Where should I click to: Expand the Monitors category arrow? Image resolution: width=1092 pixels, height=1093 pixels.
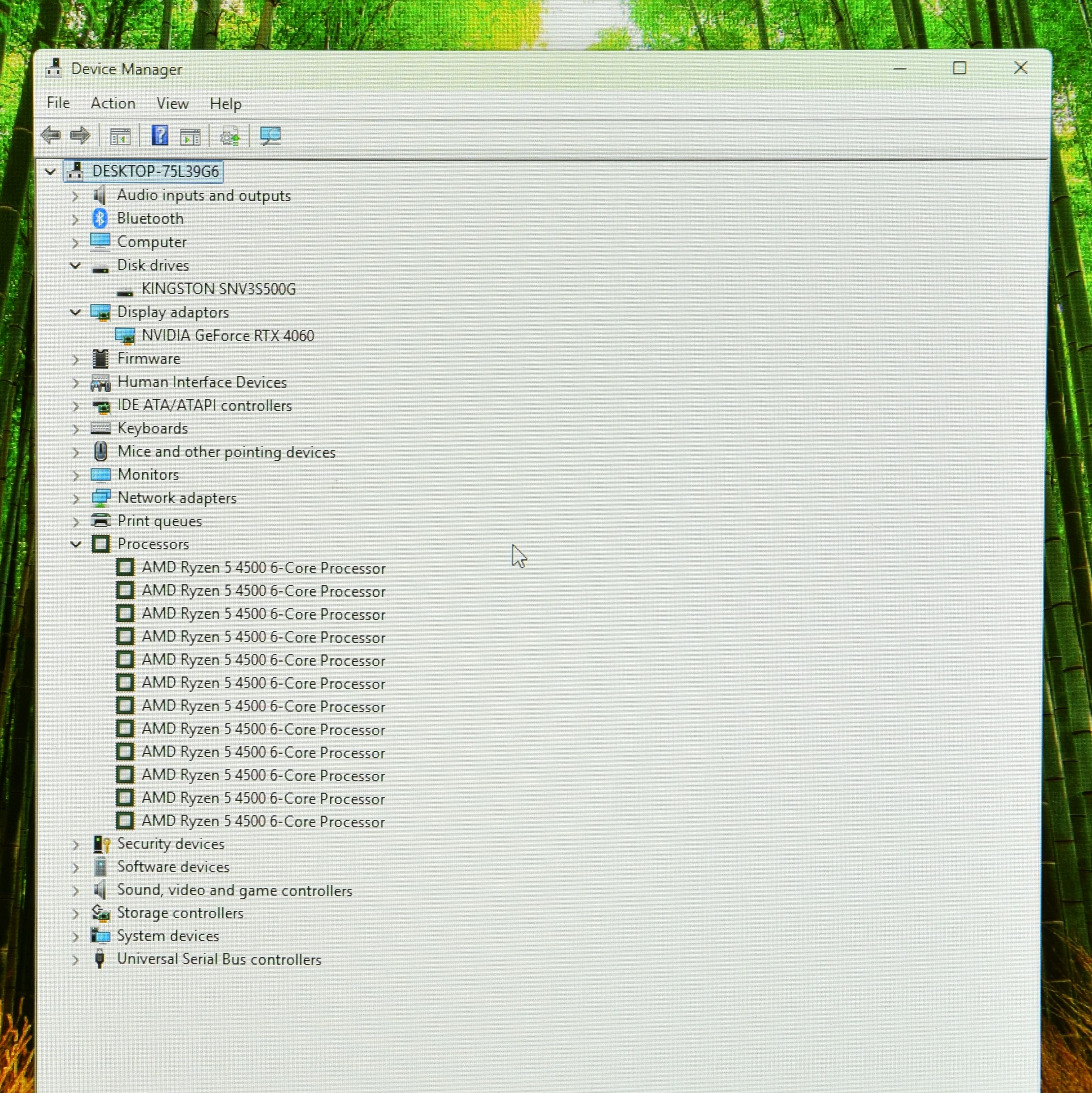75,476
